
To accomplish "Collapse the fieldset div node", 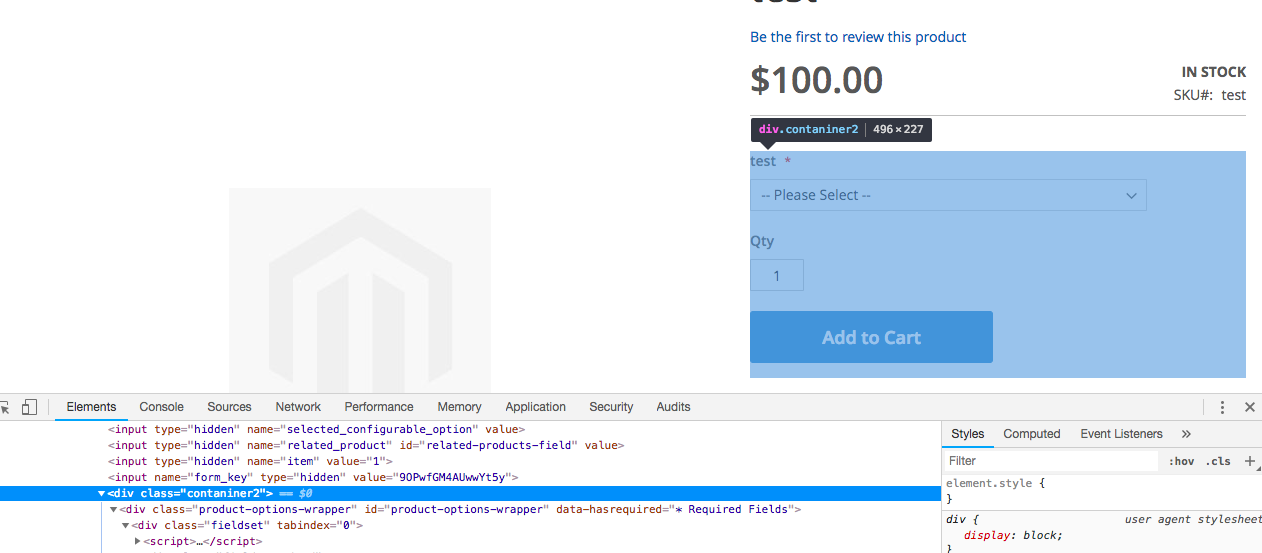I will [125, 525].
